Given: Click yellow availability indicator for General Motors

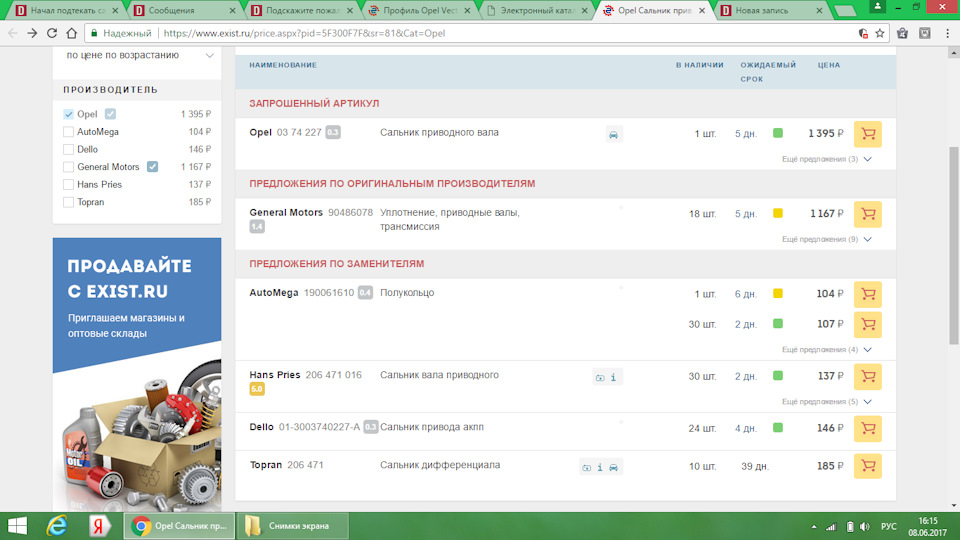Looking at the screenshot, I should tap(778, 213).
